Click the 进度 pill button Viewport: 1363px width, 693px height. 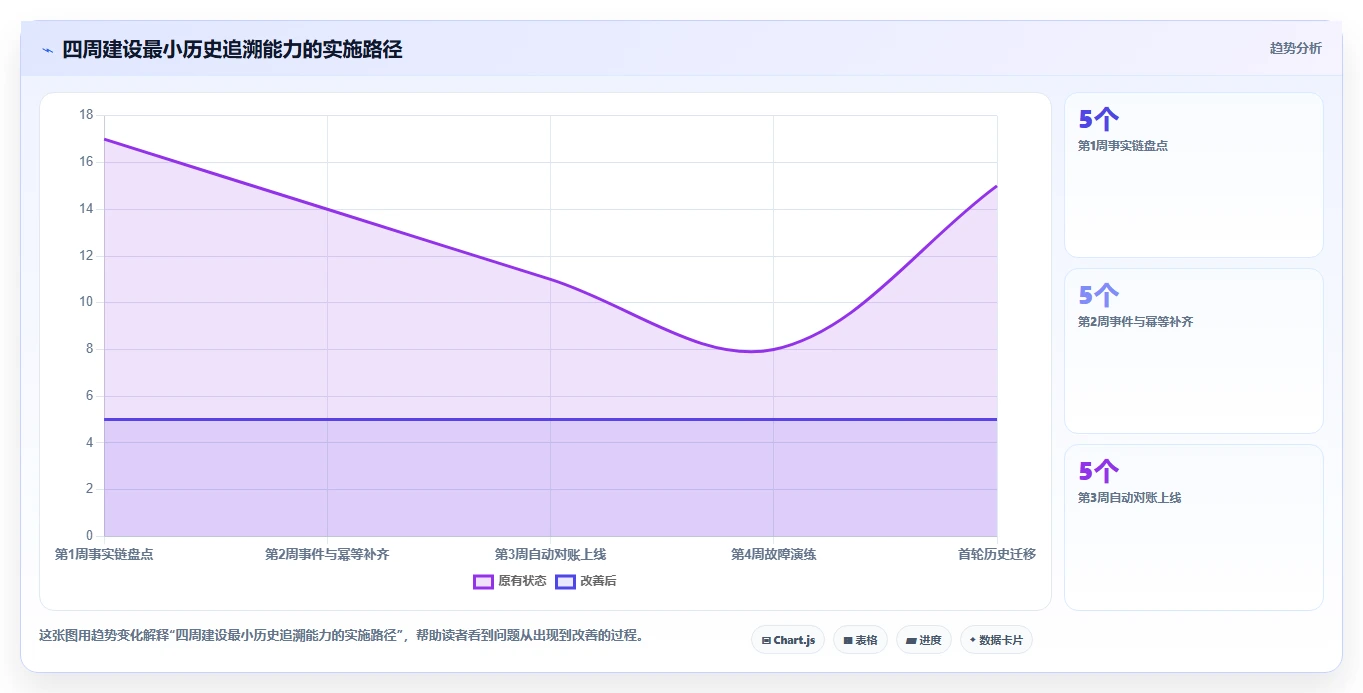(924, 640)
